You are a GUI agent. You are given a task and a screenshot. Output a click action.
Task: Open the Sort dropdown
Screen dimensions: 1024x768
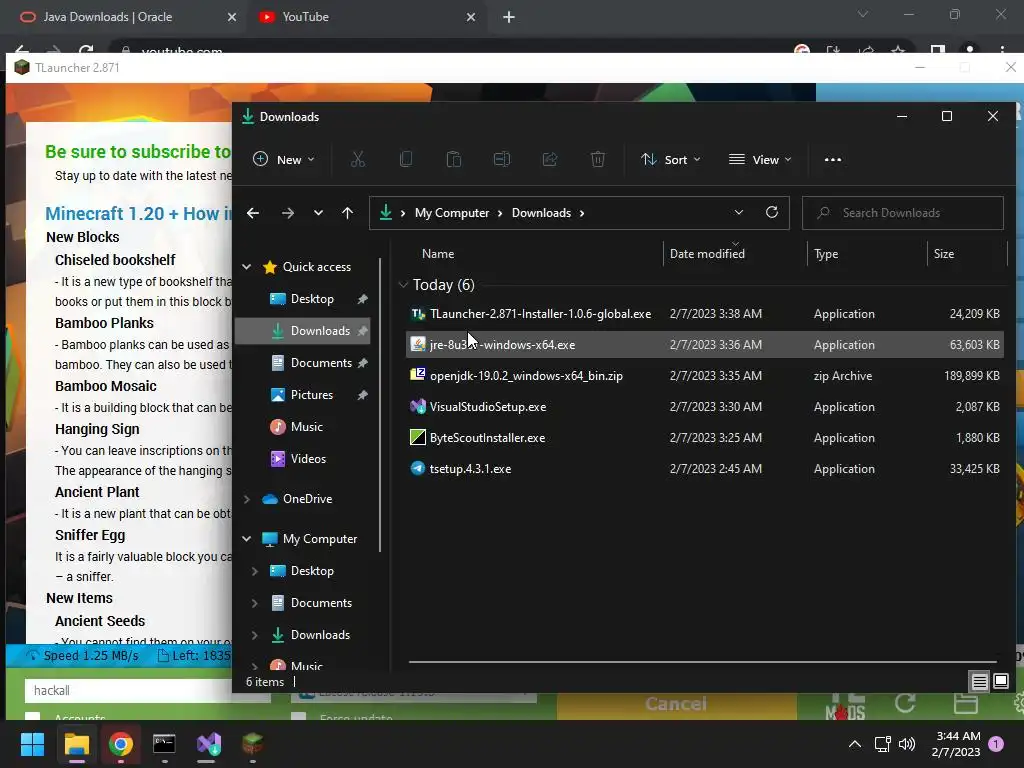671,159
